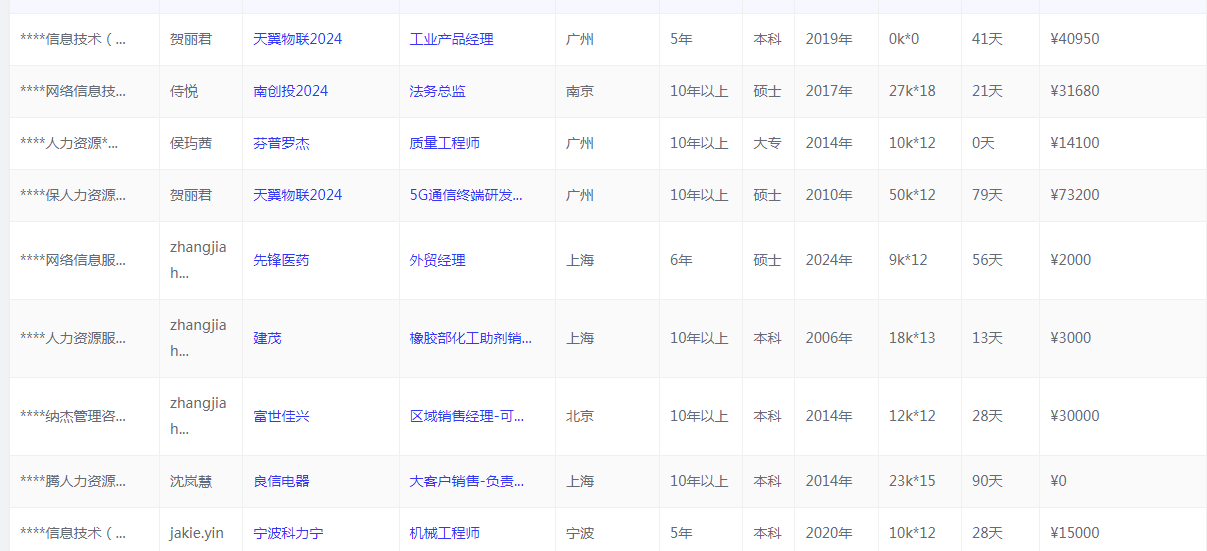Click zhangjiah... in the 先锋医药 row
This screenshot has width=1207, height=551.
coord(198,260)
